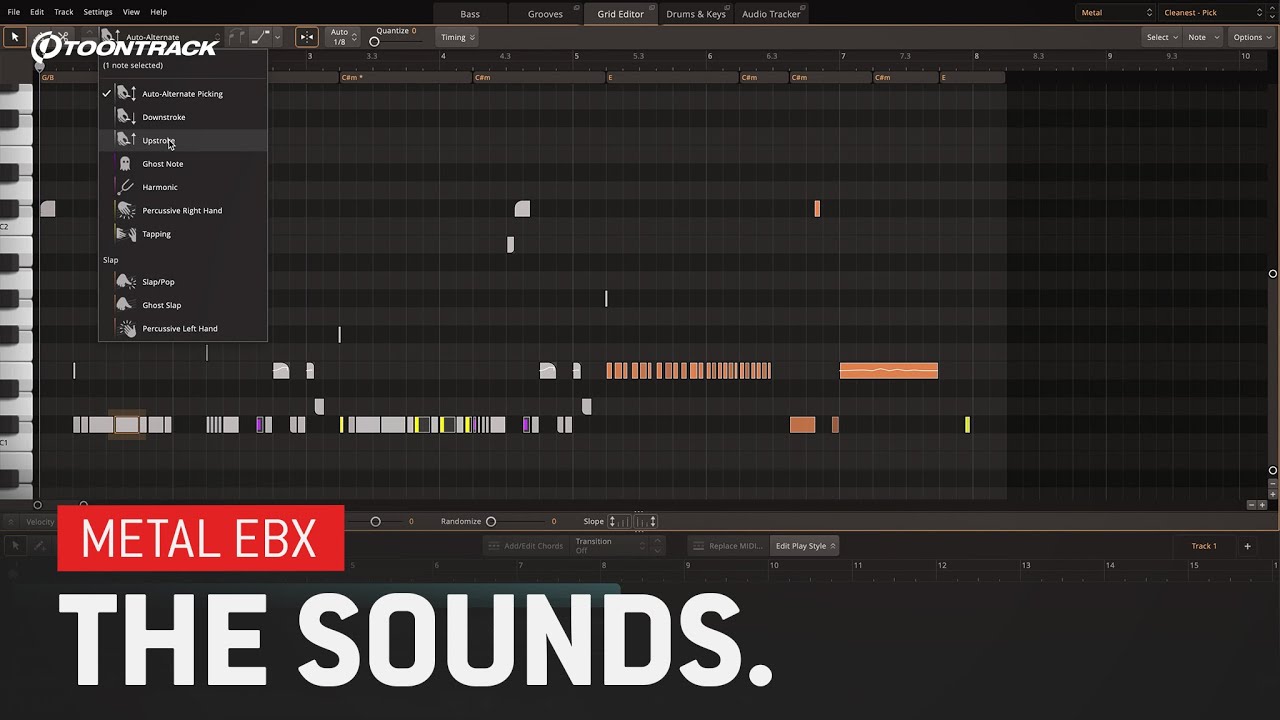Add a new track with the plus button
Viewport: 1280px width, 720px height.
tap(1247, 546)
